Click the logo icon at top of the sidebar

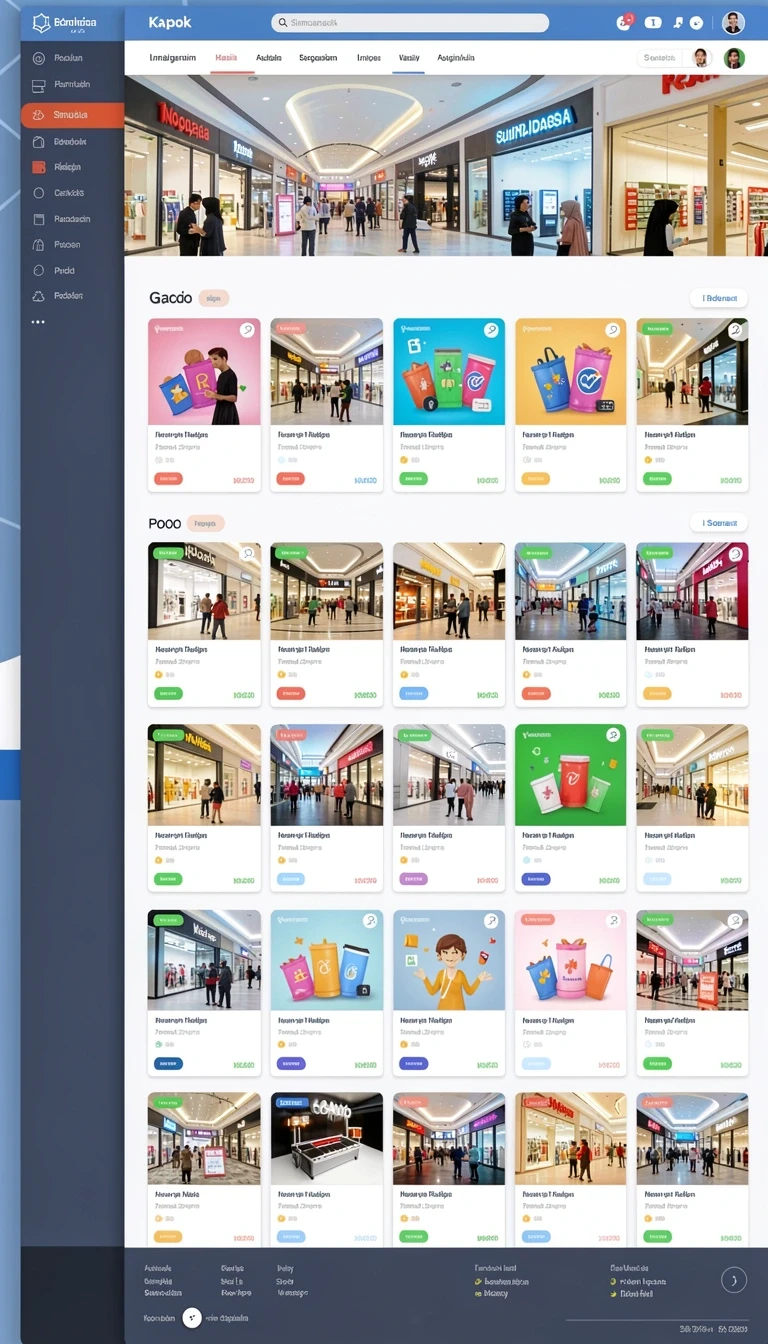click(41, 22)
